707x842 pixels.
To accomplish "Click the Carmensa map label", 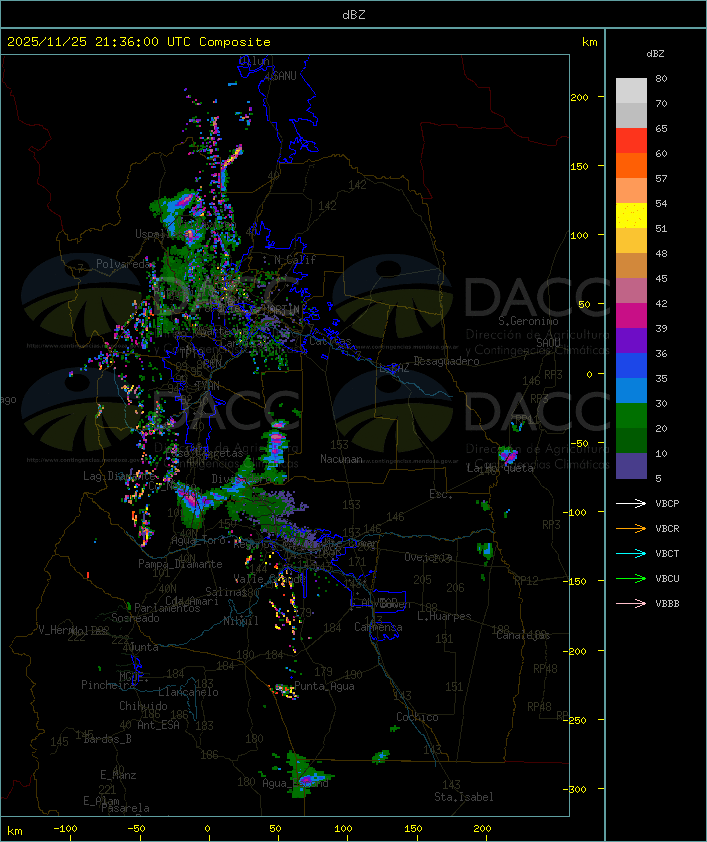I will coord(378,627).
